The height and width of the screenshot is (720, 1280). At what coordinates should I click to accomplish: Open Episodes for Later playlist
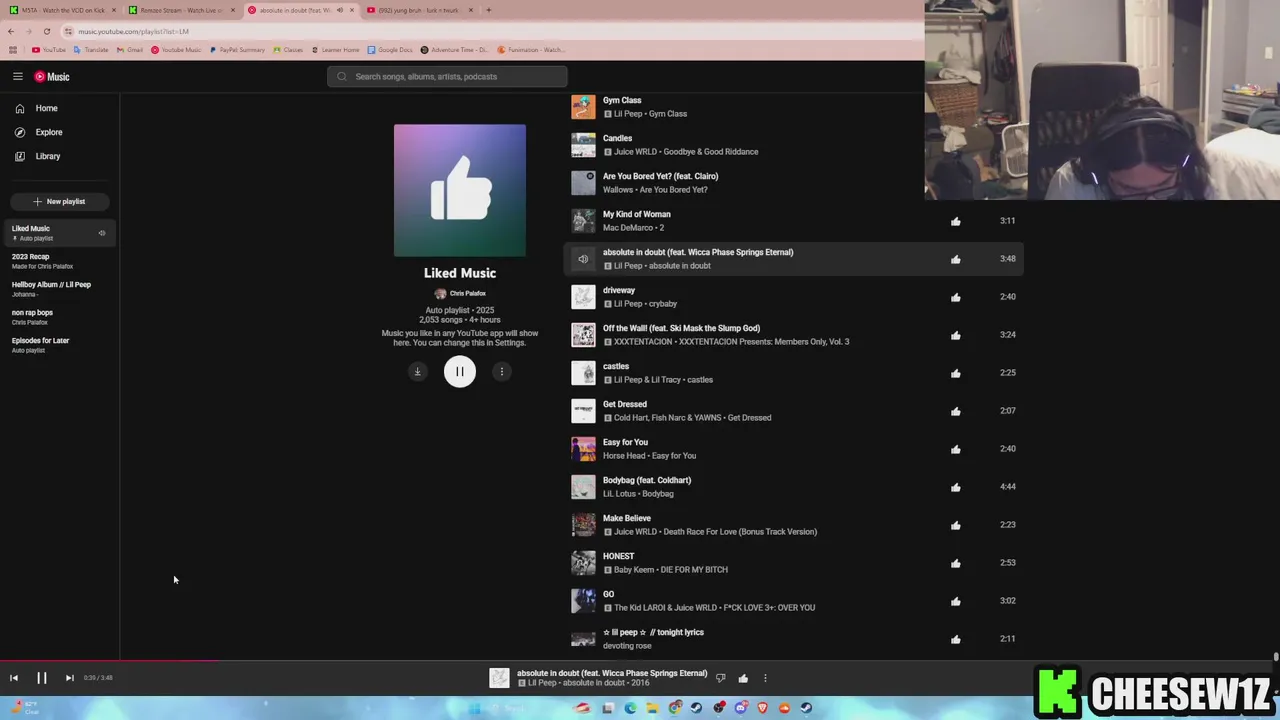60,345
